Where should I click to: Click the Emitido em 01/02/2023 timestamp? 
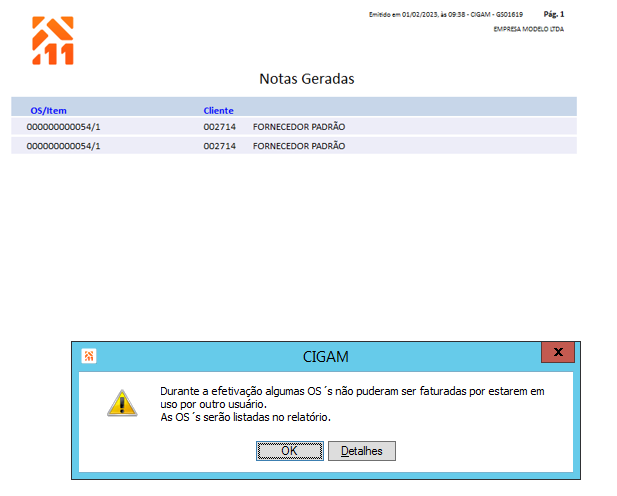[446, 15]
